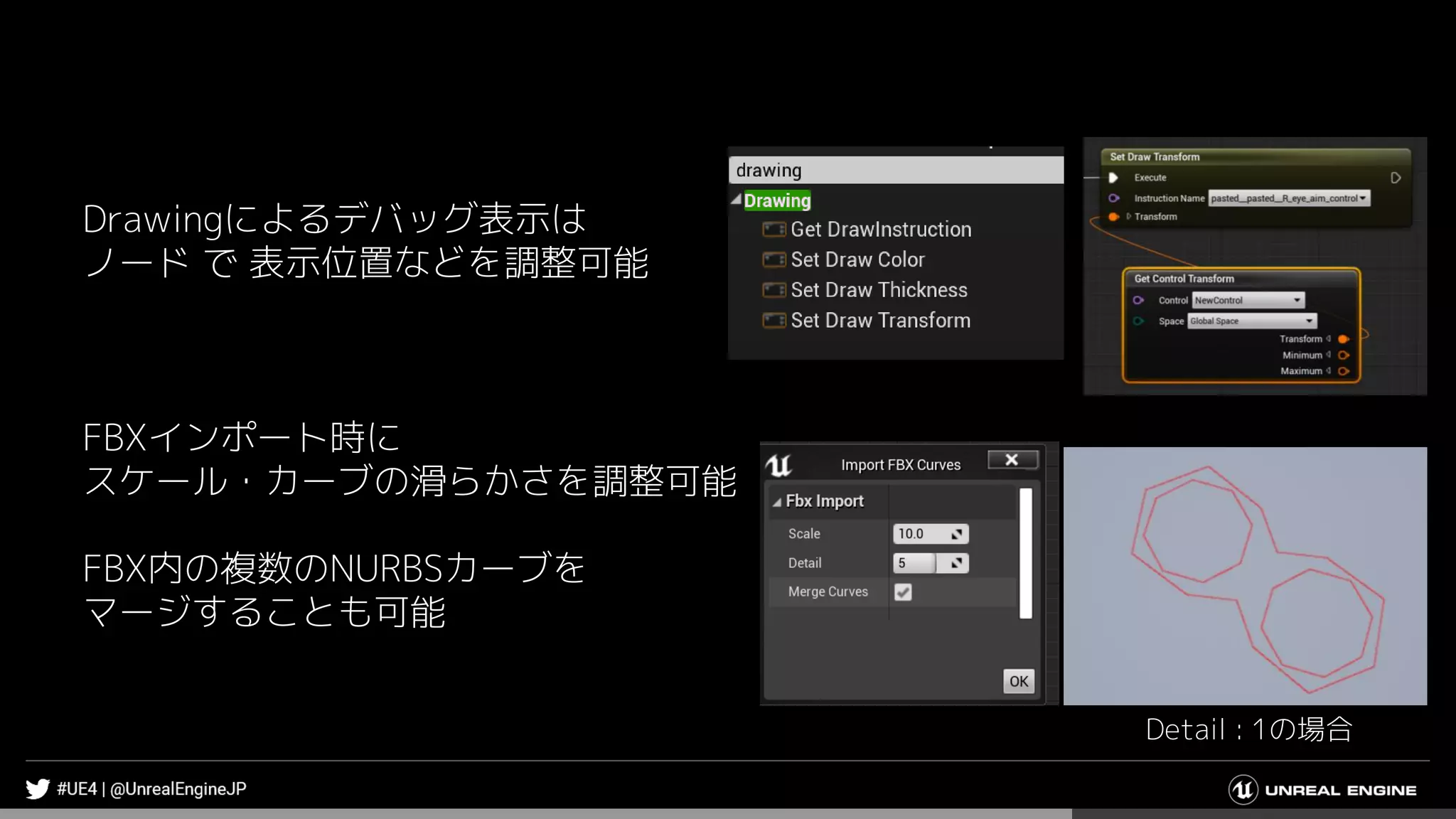The image size is (1456, 819).
Task: Select Get DrawInstruction from the node list
Action: [x=881, y=230]
